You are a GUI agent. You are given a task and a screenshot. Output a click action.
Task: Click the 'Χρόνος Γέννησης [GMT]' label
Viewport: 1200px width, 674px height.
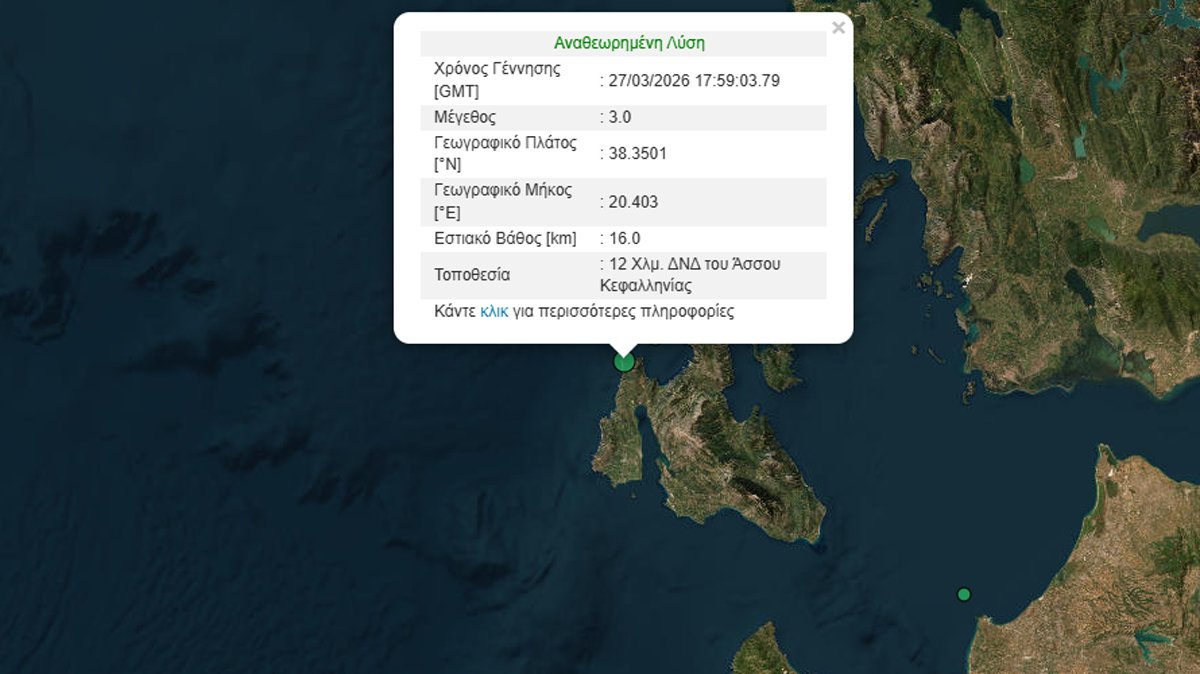pos(497,80)
